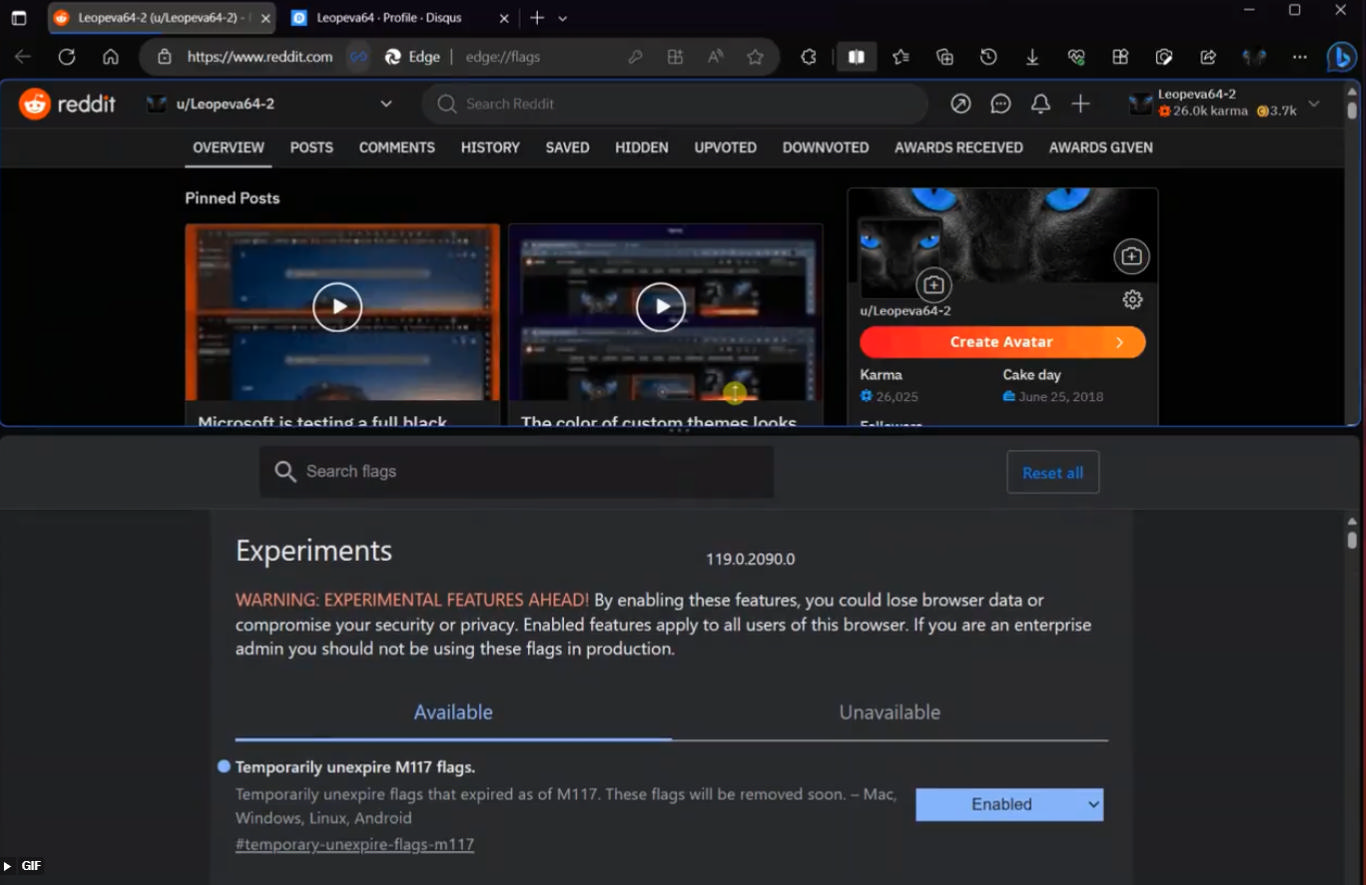This screenshot has width=1366, height=885.
Task: Open the HISTORY profile tab
Action: pyautogui.click(x=490, y=147)
